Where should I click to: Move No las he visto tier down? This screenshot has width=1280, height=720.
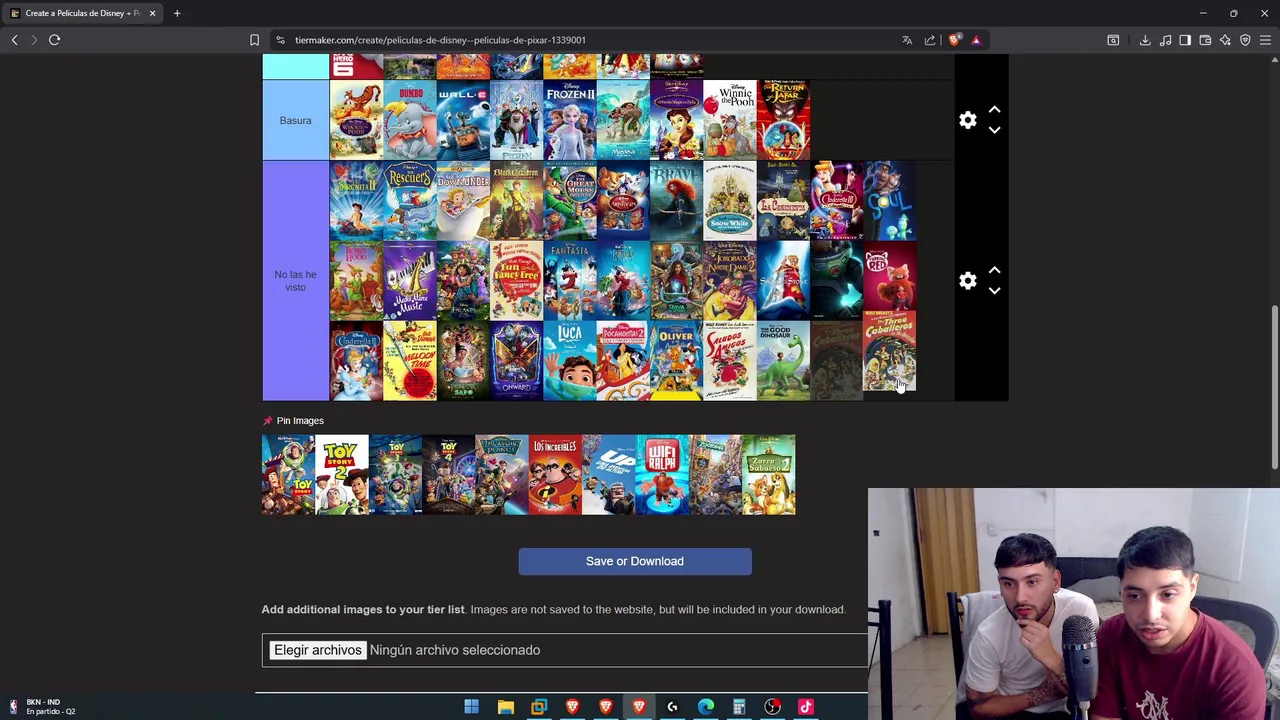pyautogui.click(x=994, y=291)
